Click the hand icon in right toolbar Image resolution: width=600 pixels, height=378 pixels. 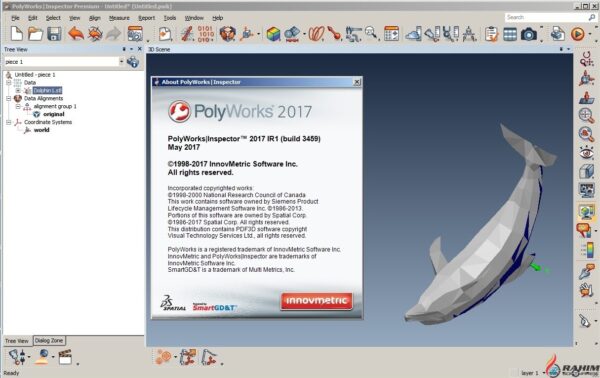pos(586,290)
